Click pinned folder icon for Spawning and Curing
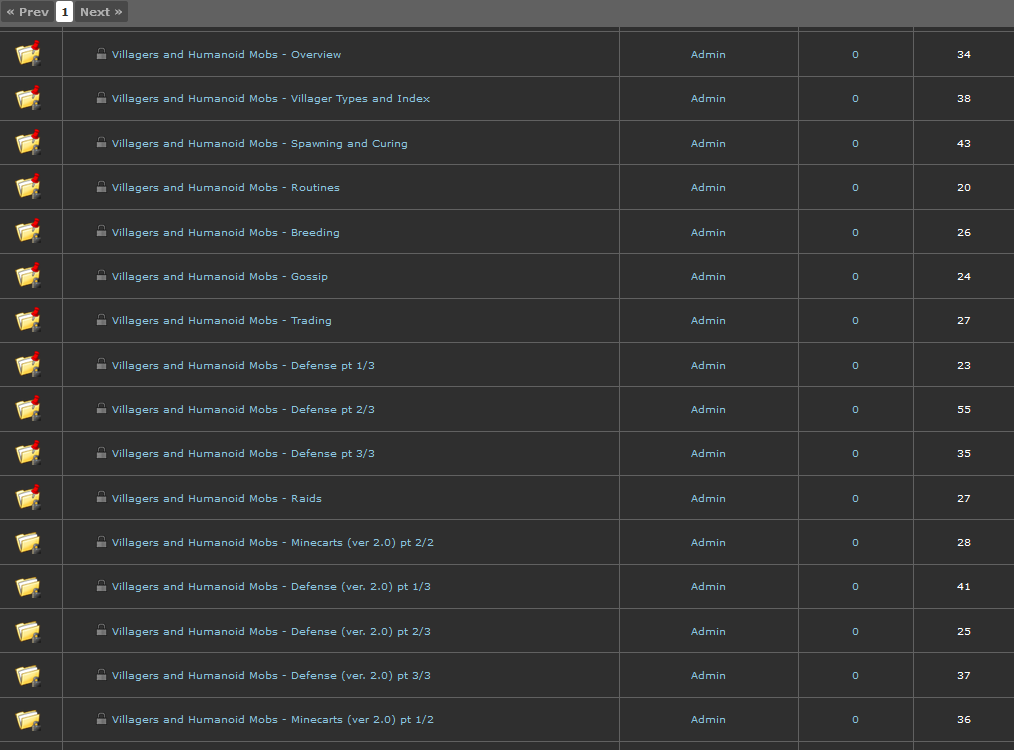Screen dimensions: 1014x750 (x=28, y=142)
